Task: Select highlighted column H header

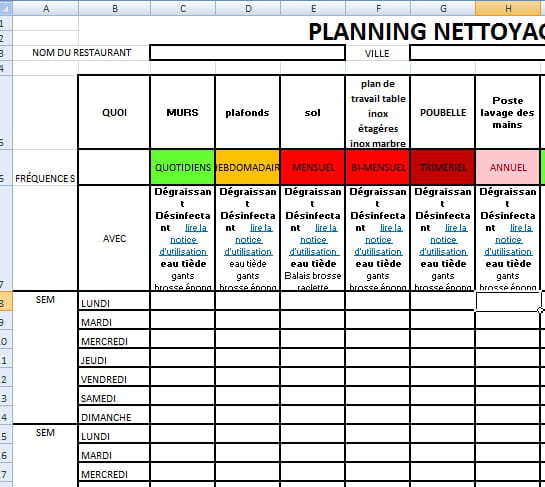Action: (508, 8)
